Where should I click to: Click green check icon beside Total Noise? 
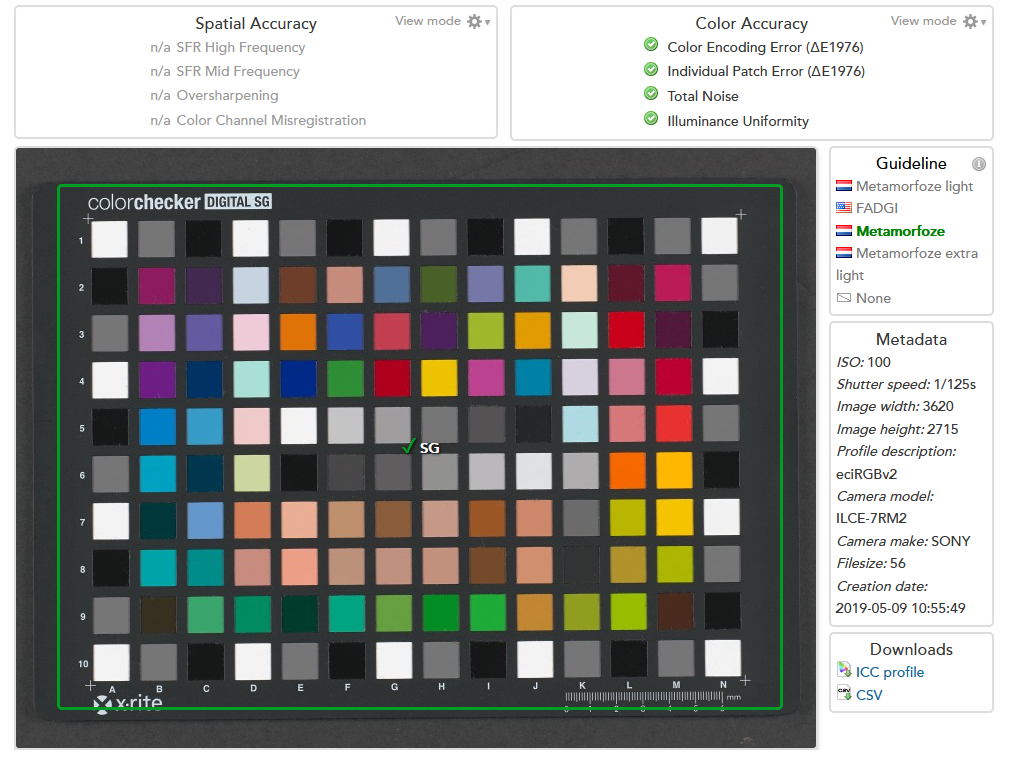[x=651, y=95]
